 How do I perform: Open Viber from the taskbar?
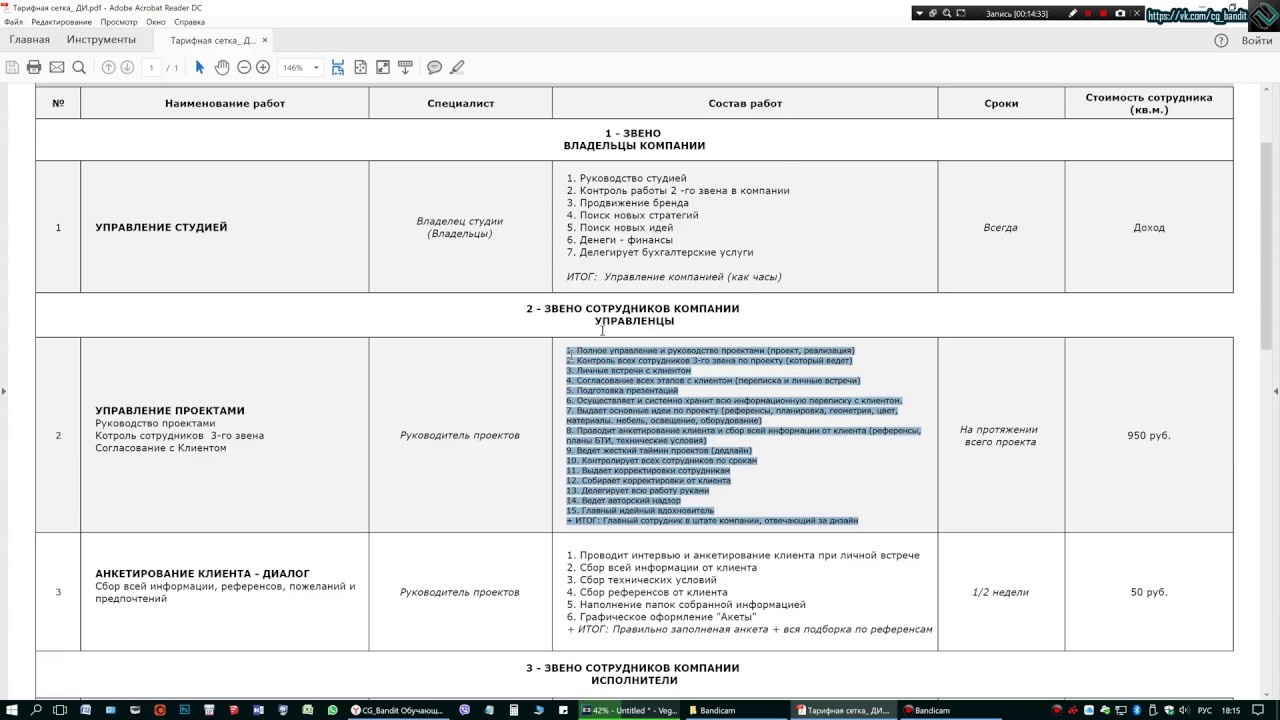pos(465,710)
